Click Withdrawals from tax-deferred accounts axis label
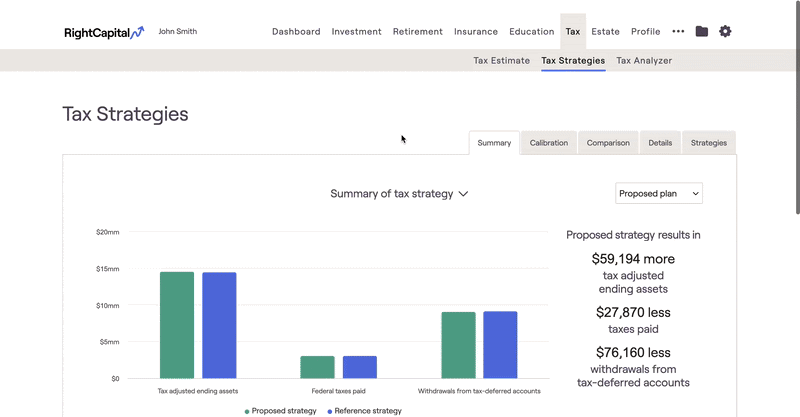 (x=479, y=391)
